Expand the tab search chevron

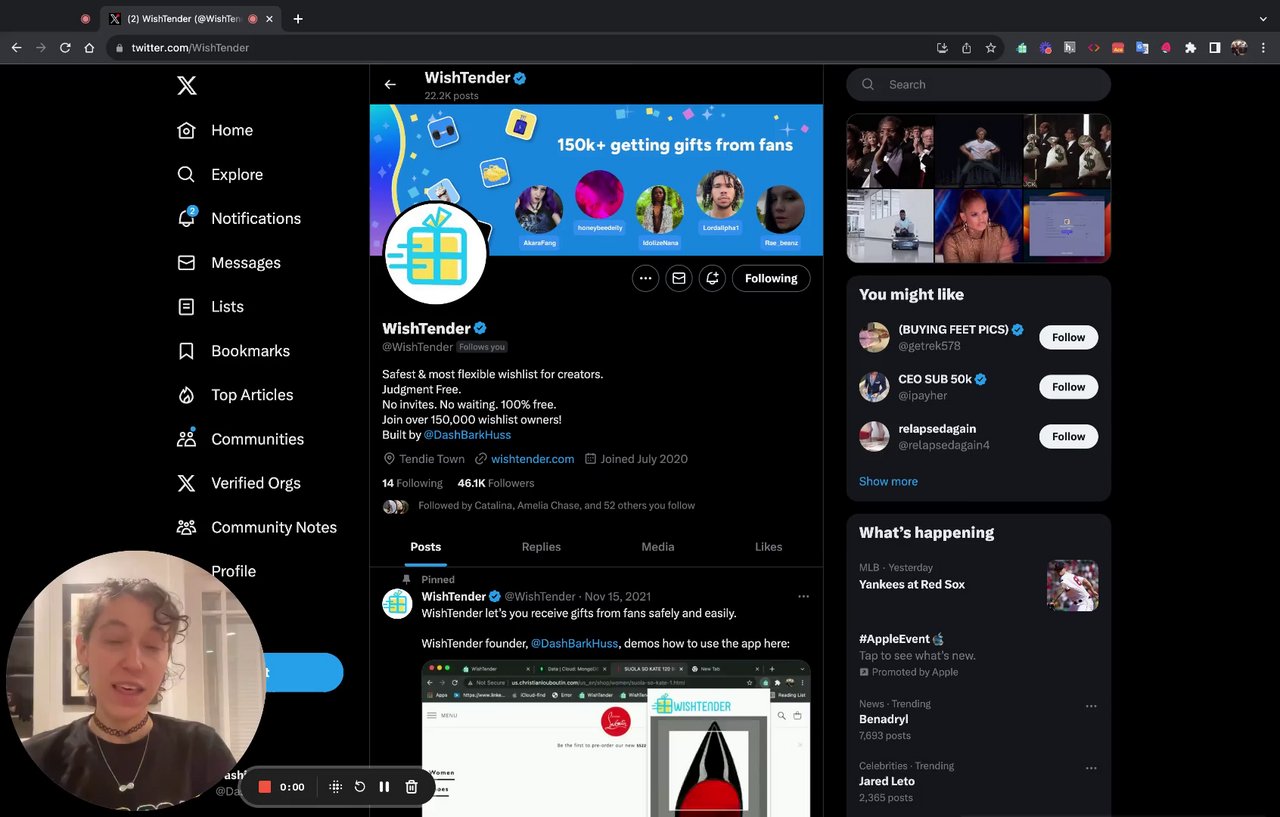1263,19
